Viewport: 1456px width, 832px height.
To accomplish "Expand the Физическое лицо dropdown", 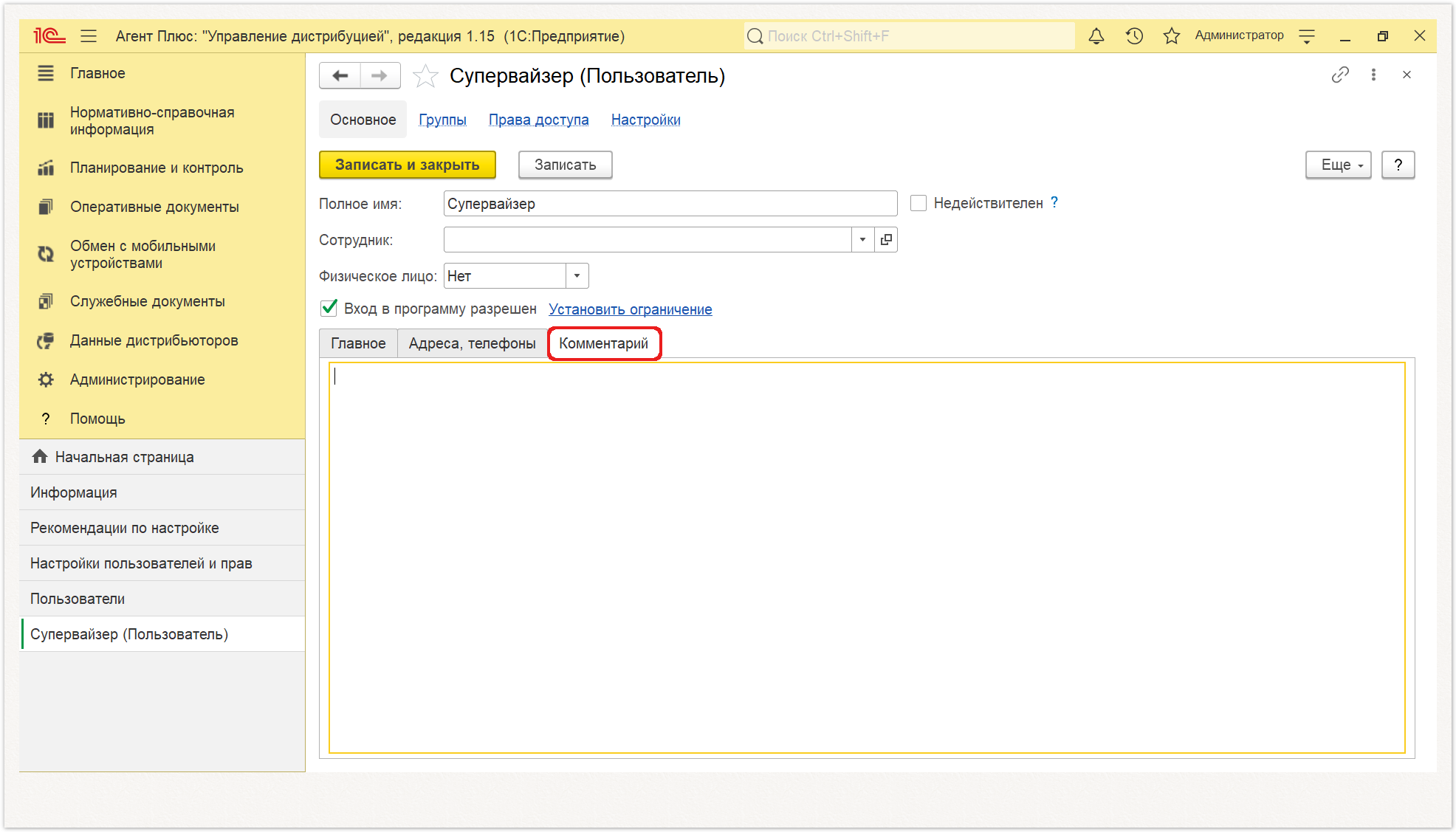I will 577,275.
